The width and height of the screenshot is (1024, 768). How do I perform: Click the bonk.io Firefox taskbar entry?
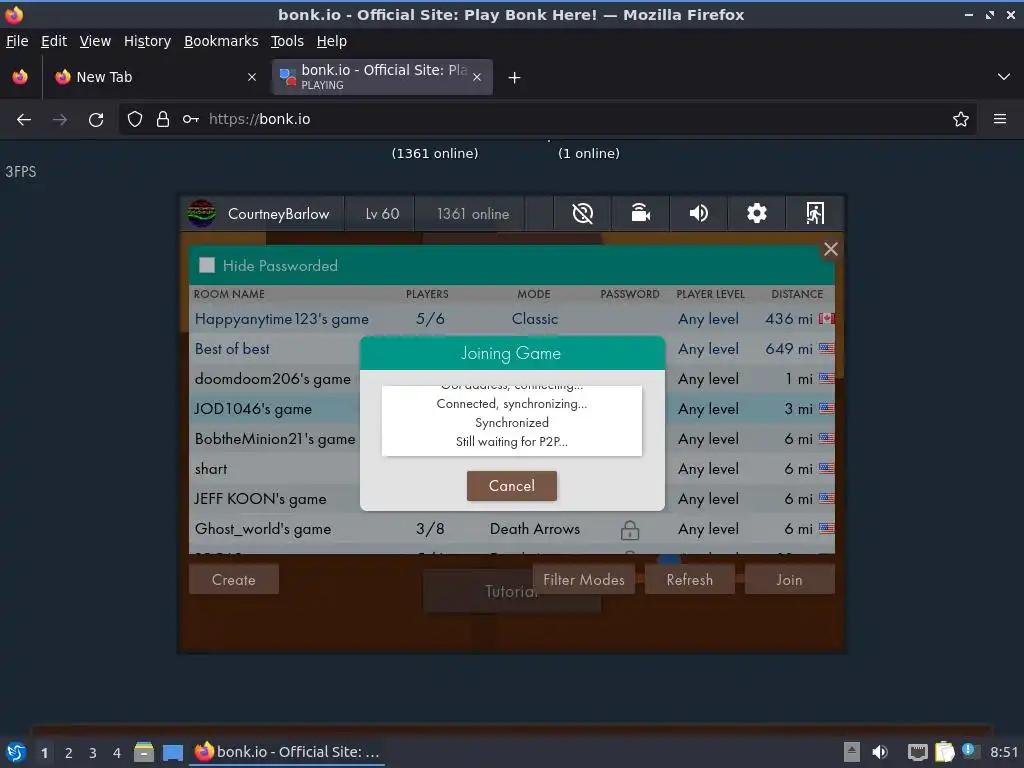pos(287,752)
